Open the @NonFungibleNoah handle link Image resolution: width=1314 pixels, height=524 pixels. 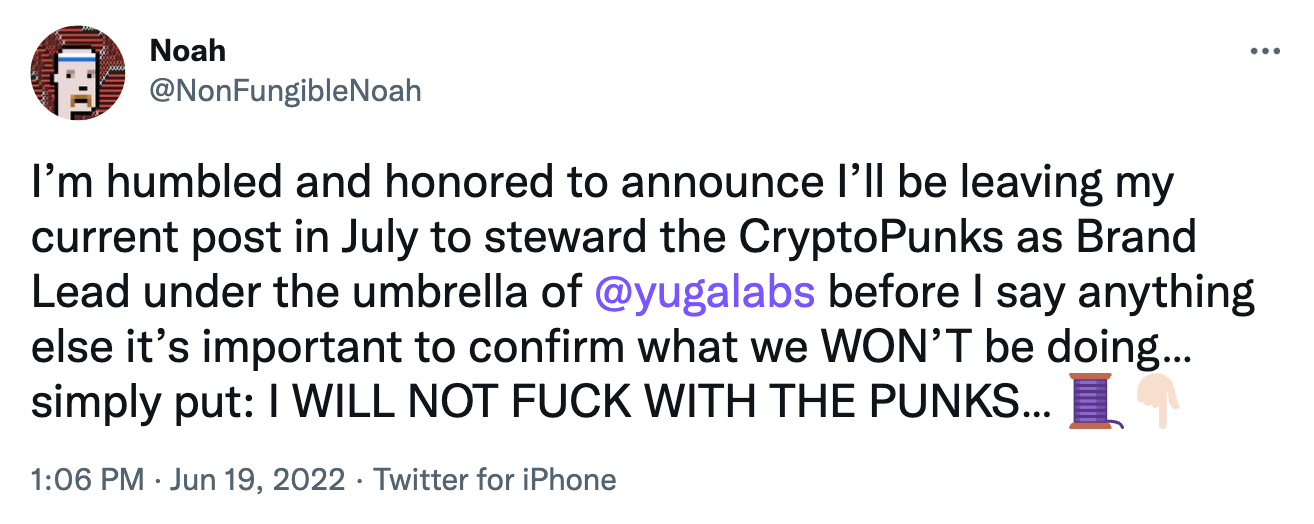[285, 91]
